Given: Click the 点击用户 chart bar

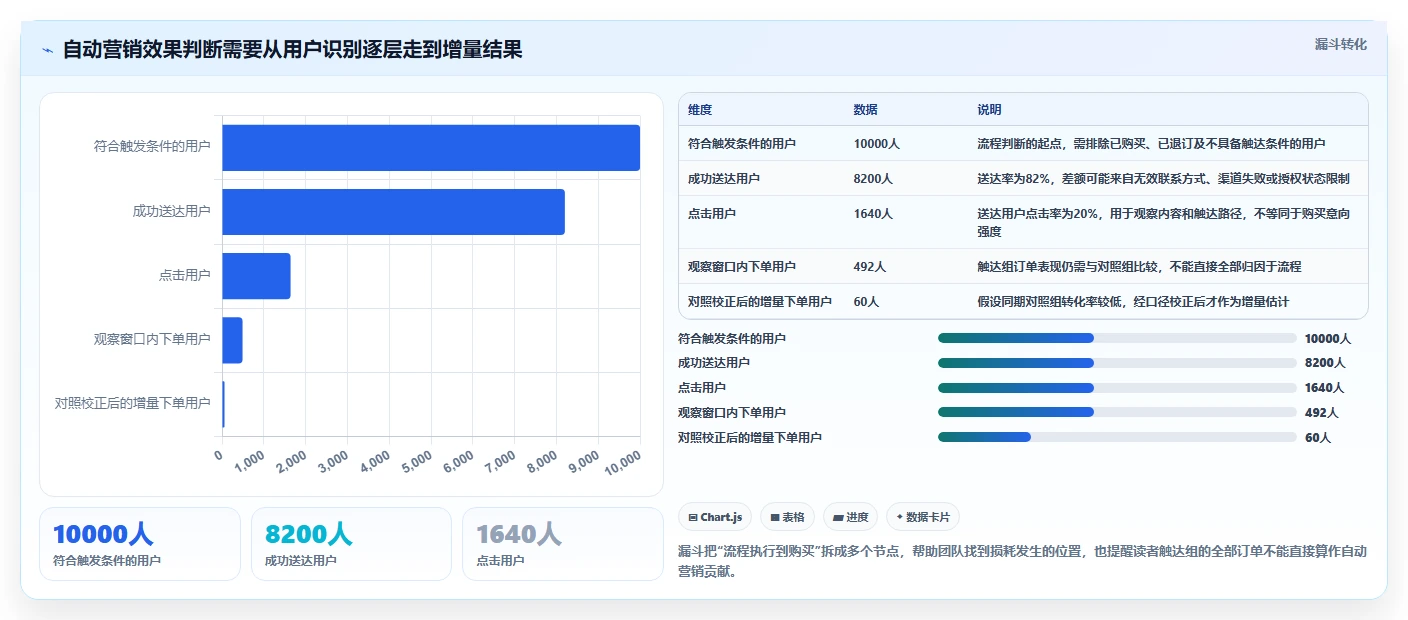Looking at the screenshot, I should point(256,276).
